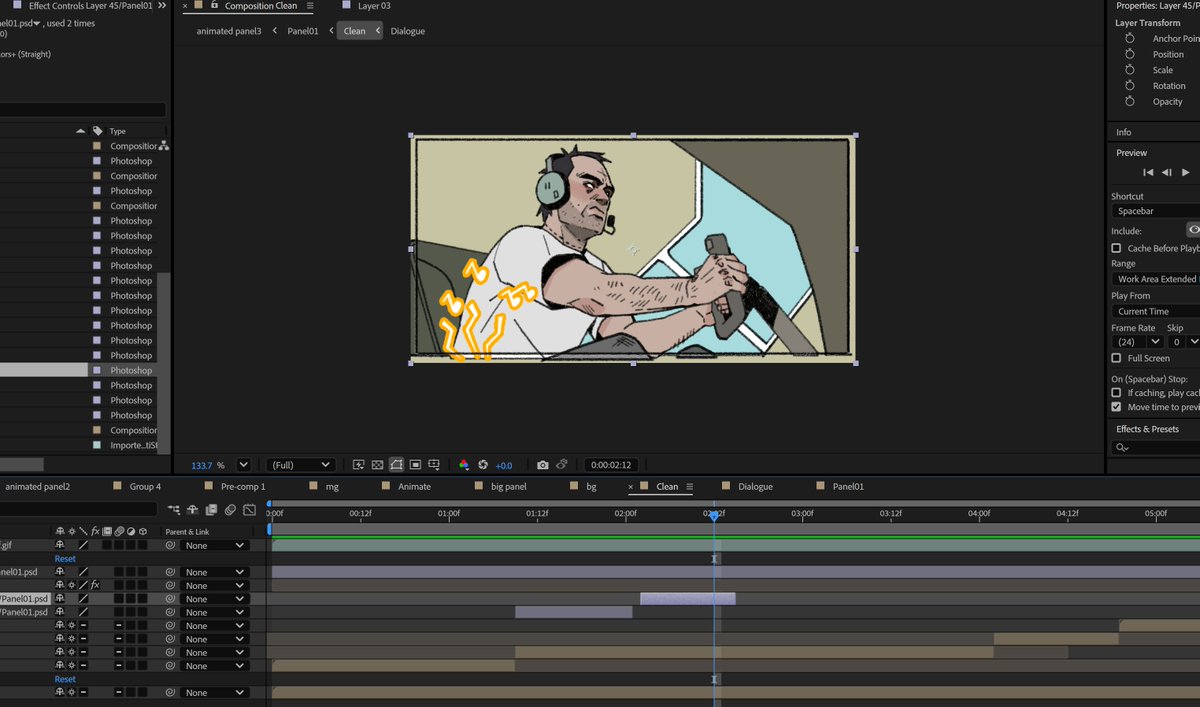This screenshot has height=707, width=1200.
Task: Enable Frame Blending for the composition
Action: [211, 510]
